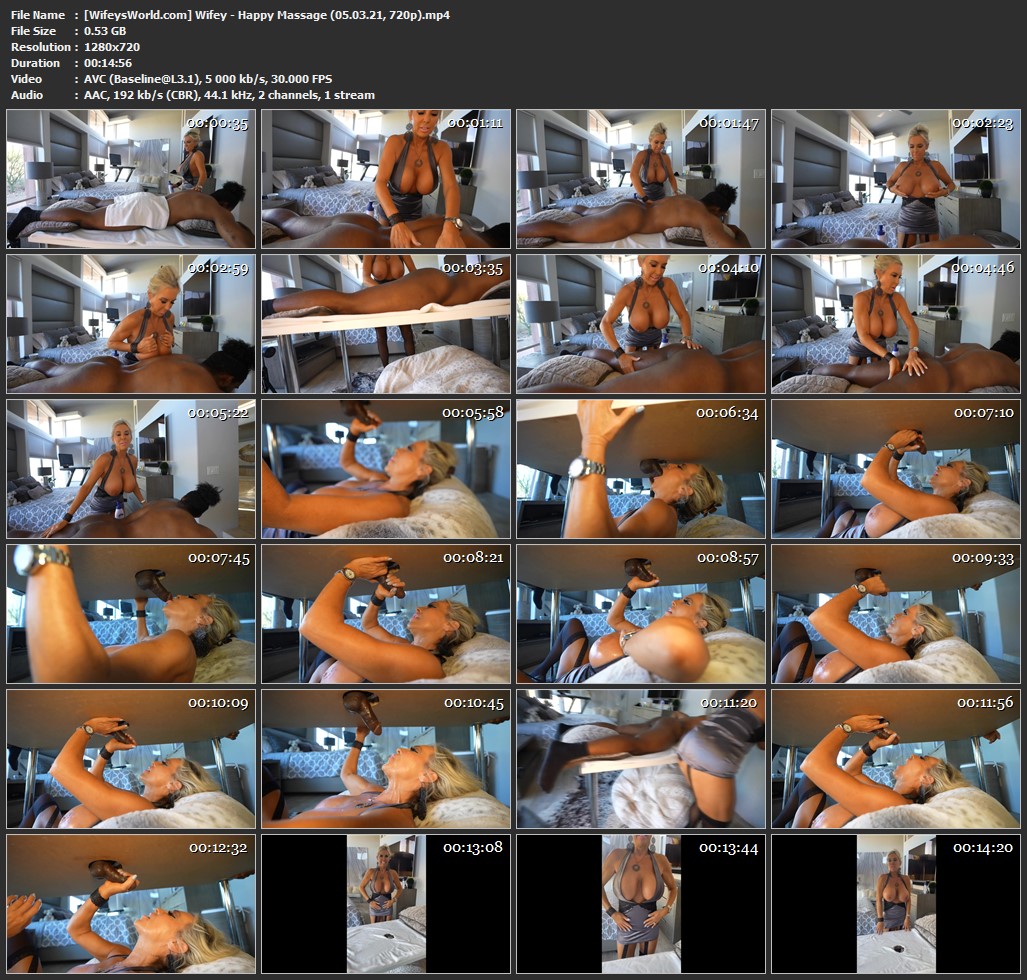Click the 'Resolution' label
This screenshot has height=980, width=1027.
pyautogui.click(x=41, y=47)
